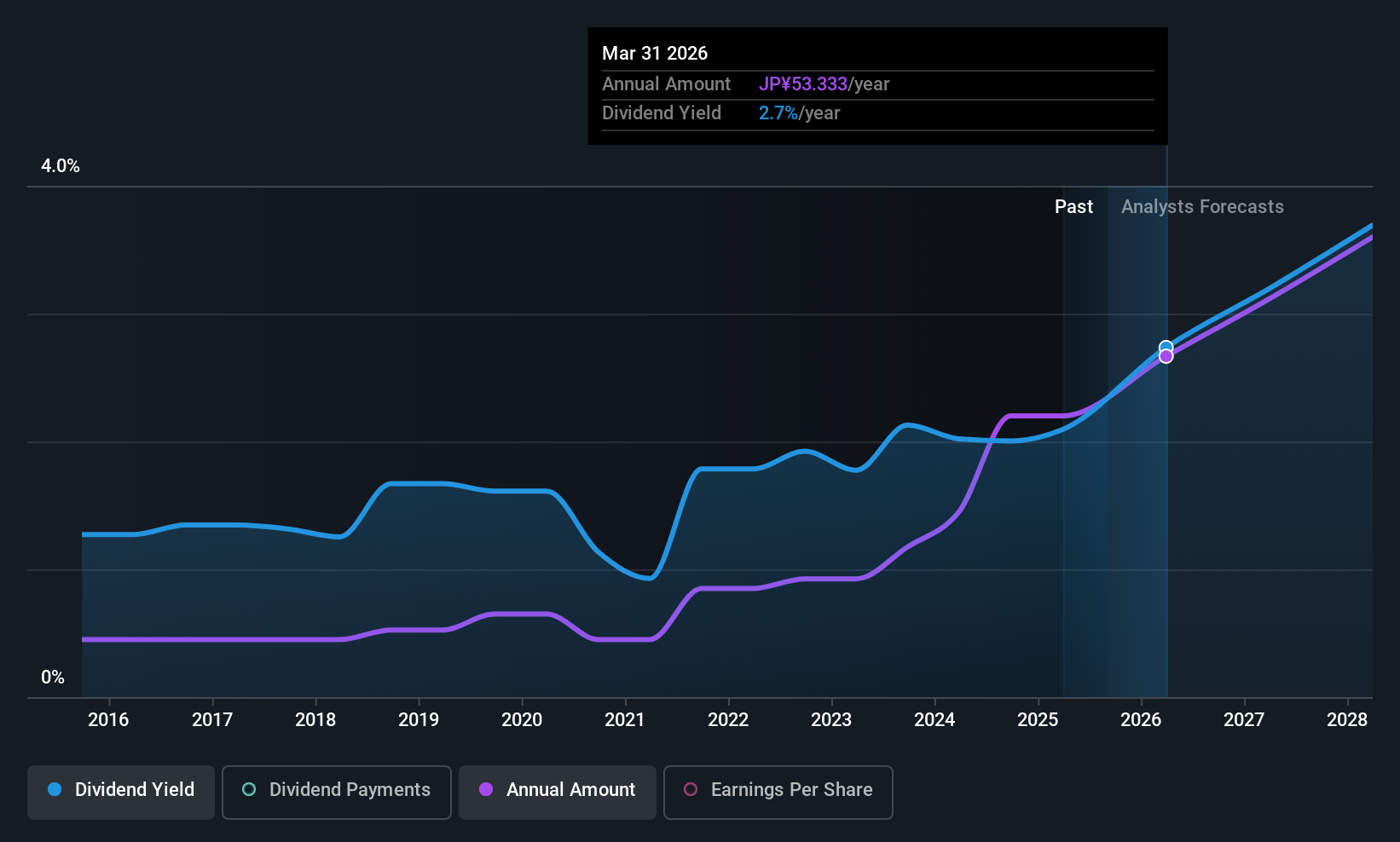1400x842 pixels.
Task: Click the Past section label
Action: [x=1073, y=206]
